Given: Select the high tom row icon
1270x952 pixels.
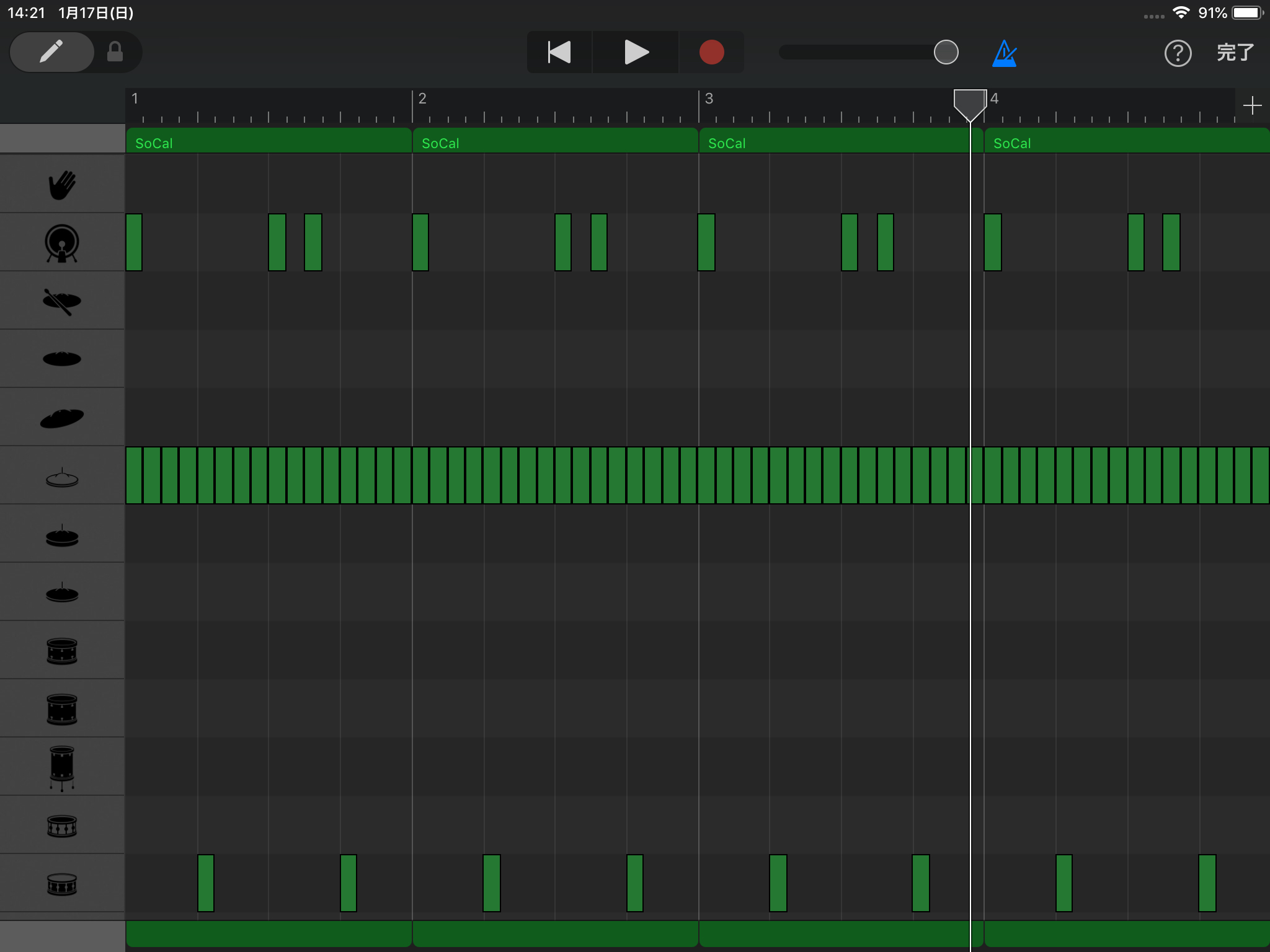Looking at the screenshot, I should [x=62, y=651].
